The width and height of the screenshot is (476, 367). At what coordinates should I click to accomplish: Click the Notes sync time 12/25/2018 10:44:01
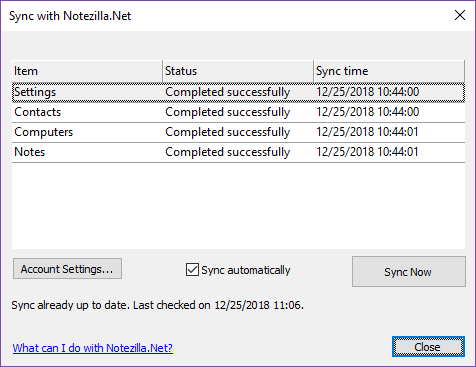367,152
